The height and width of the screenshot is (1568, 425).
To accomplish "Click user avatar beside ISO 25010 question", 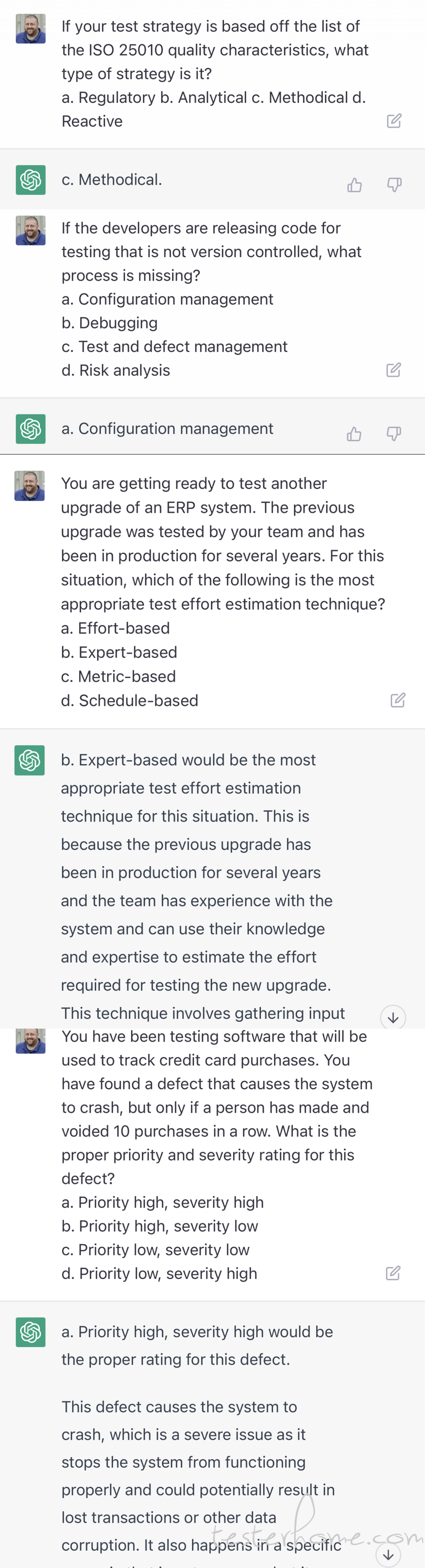I will pyautogui.click(x=31, y=29).
